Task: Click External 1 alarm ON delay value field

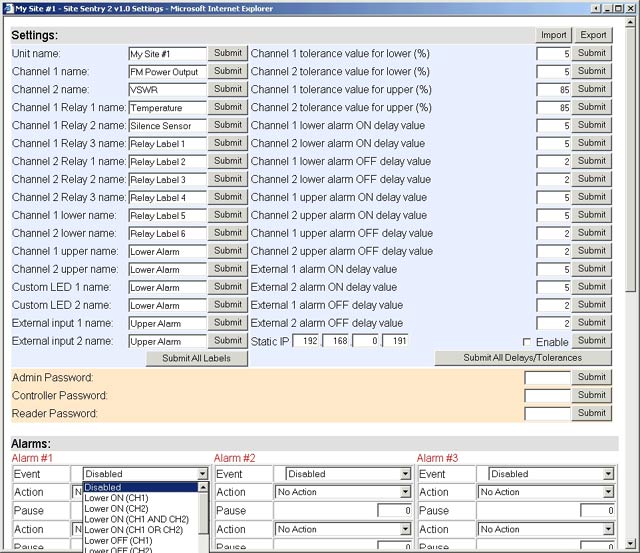Action: 553,269
